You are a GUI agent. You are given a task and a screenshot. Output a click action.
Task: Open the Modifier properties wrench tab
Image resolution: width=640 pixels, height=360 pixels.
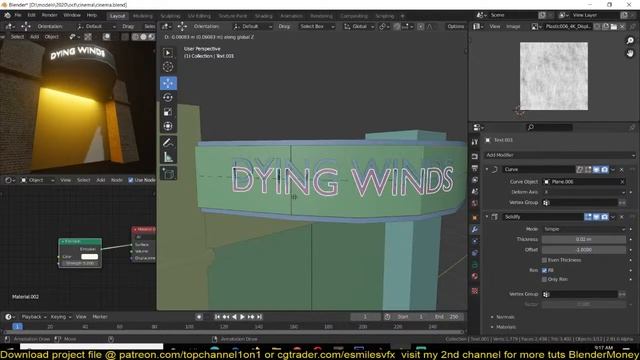[x=475, y=229]
